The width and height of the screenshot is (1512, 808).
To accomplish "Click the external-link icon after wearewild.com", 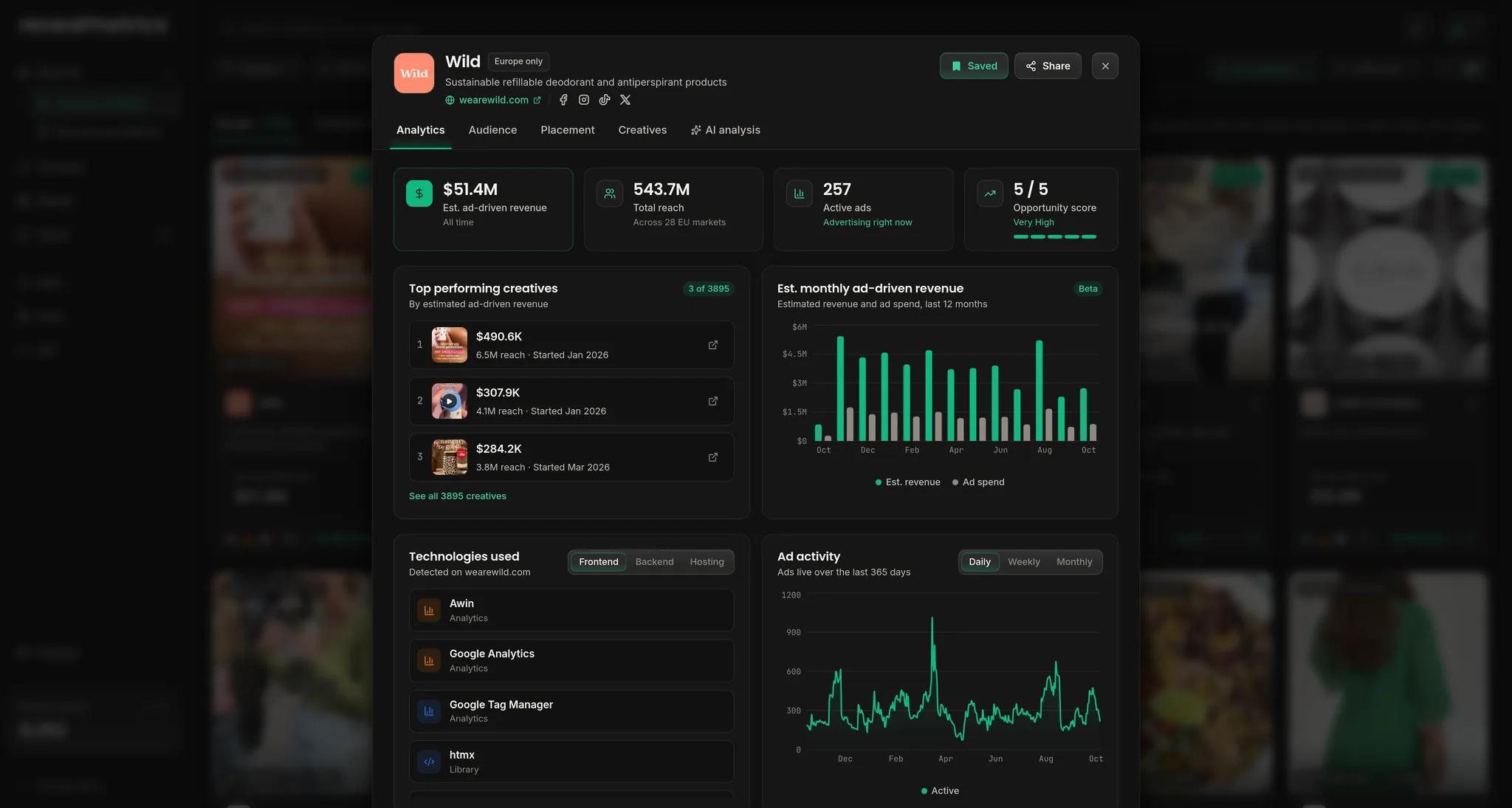I will (x=537, y=100).
